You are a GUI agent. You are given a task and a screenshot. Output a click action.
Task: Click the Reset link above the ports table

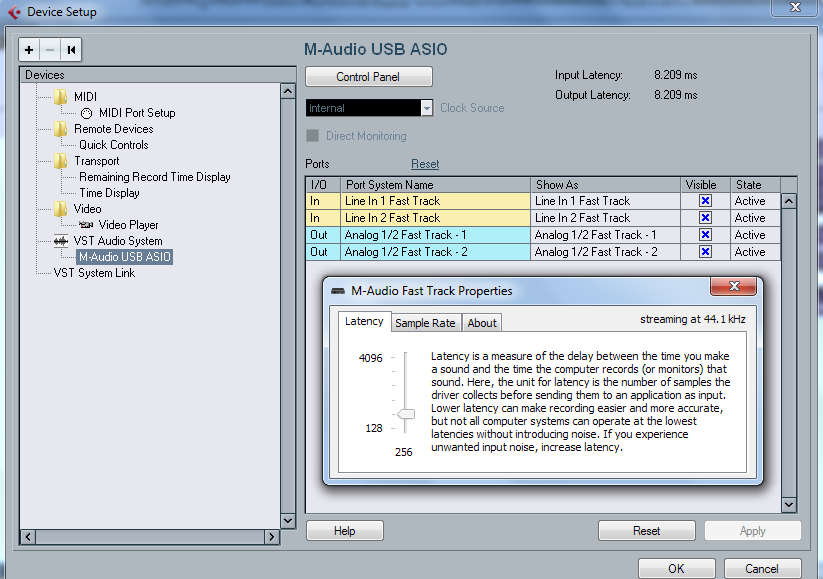425,164
